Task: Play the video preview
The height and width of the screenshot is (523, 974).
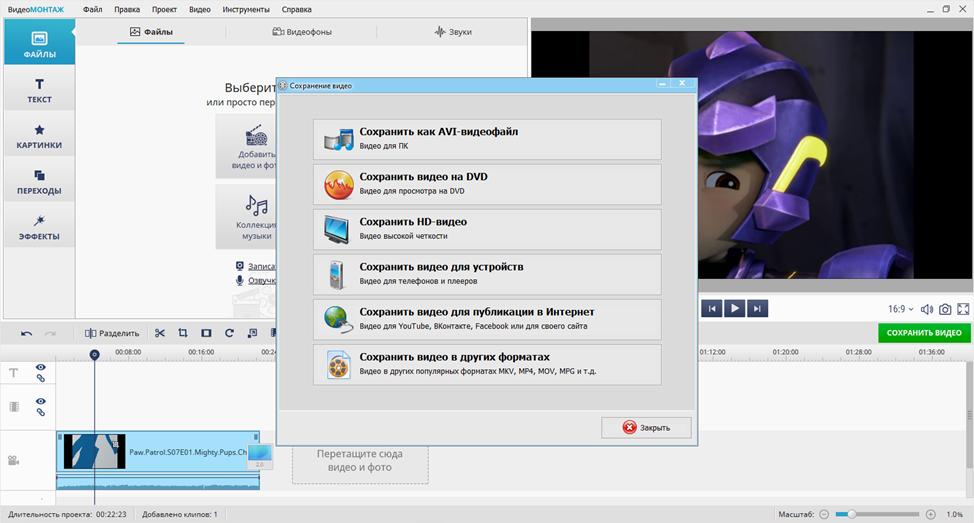Action: click(x=734, y=309)
